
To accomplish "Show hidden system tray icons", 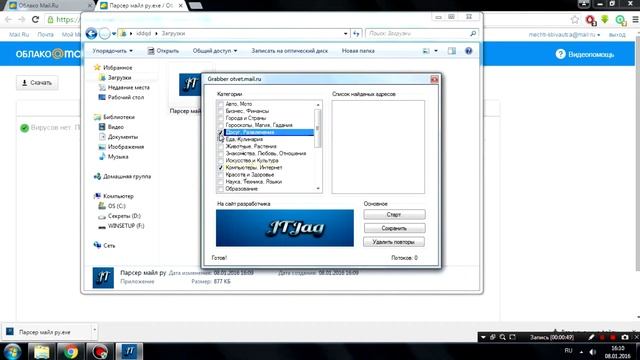I will click(581, 351).
